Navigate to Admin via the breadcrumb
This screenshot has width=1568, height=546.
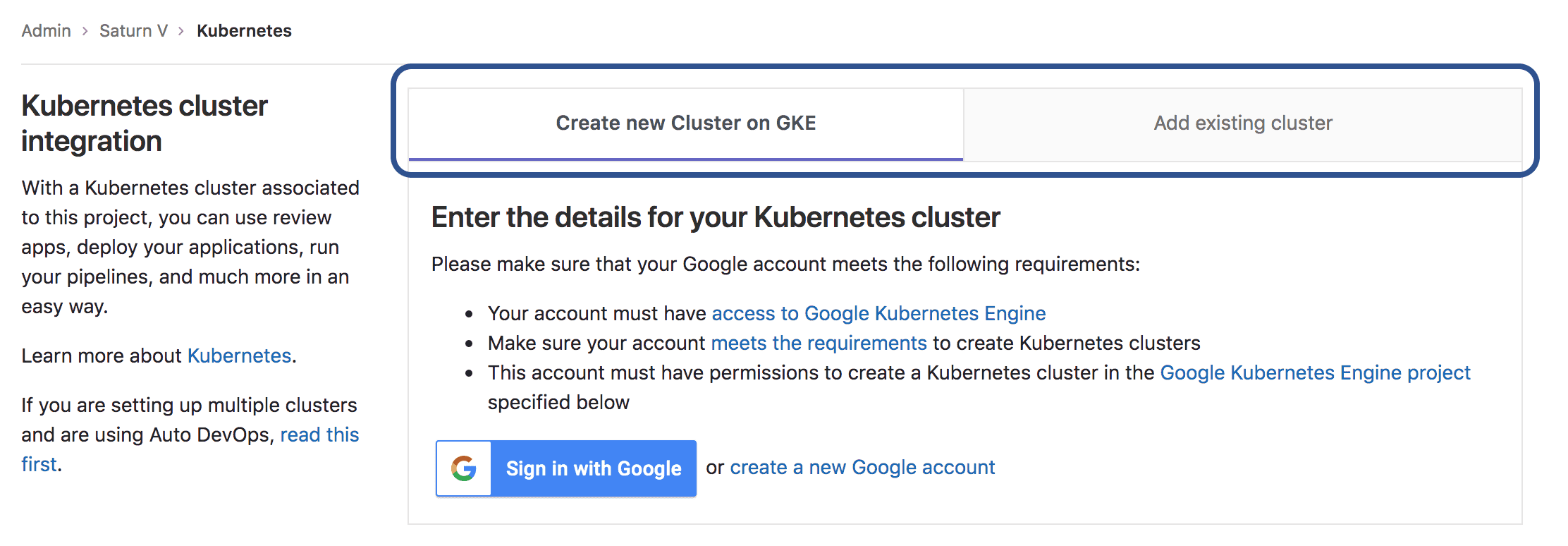point(45,30)
